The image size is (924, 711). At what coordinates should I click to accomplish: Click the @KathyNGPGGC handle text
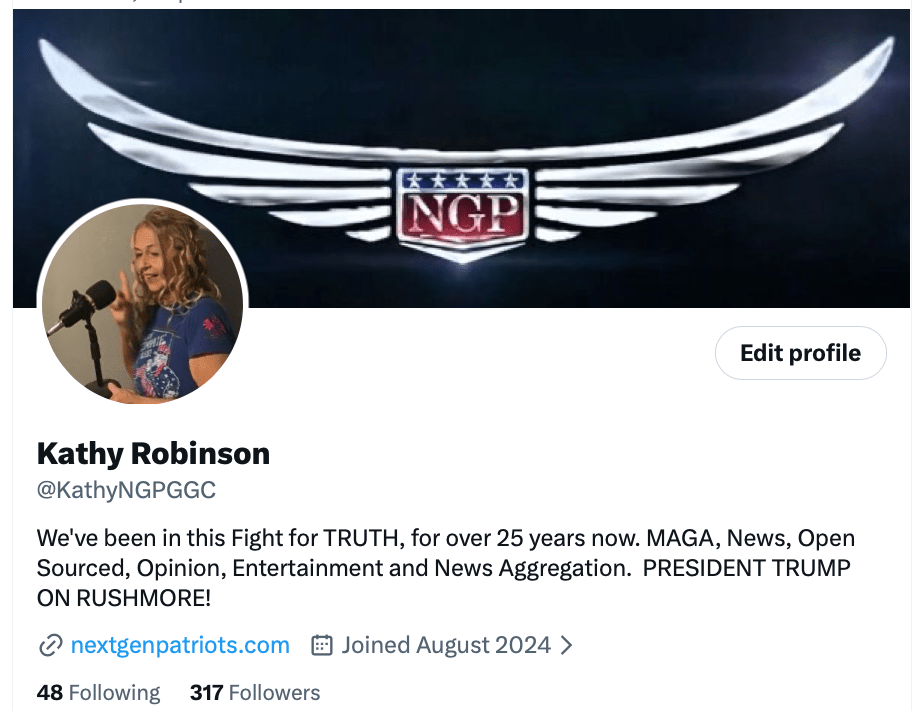126,490
